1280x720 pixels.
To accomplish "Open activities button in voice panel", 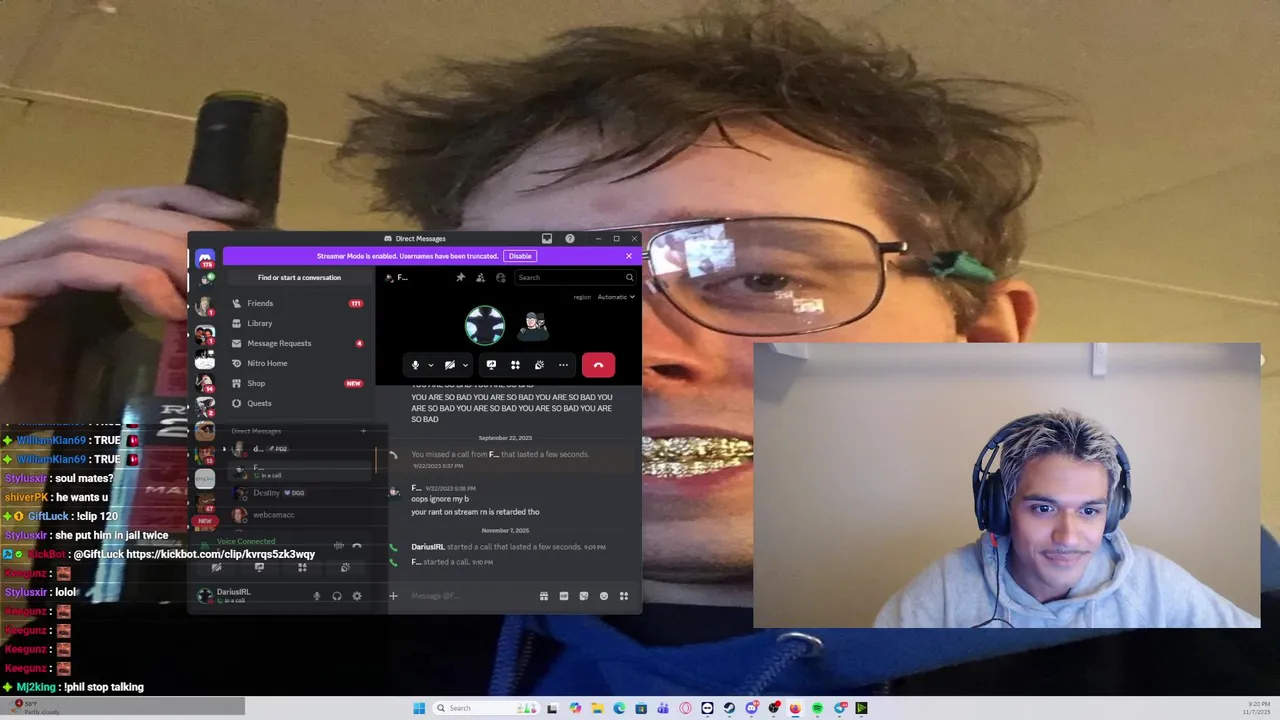I will pos(302,567).
